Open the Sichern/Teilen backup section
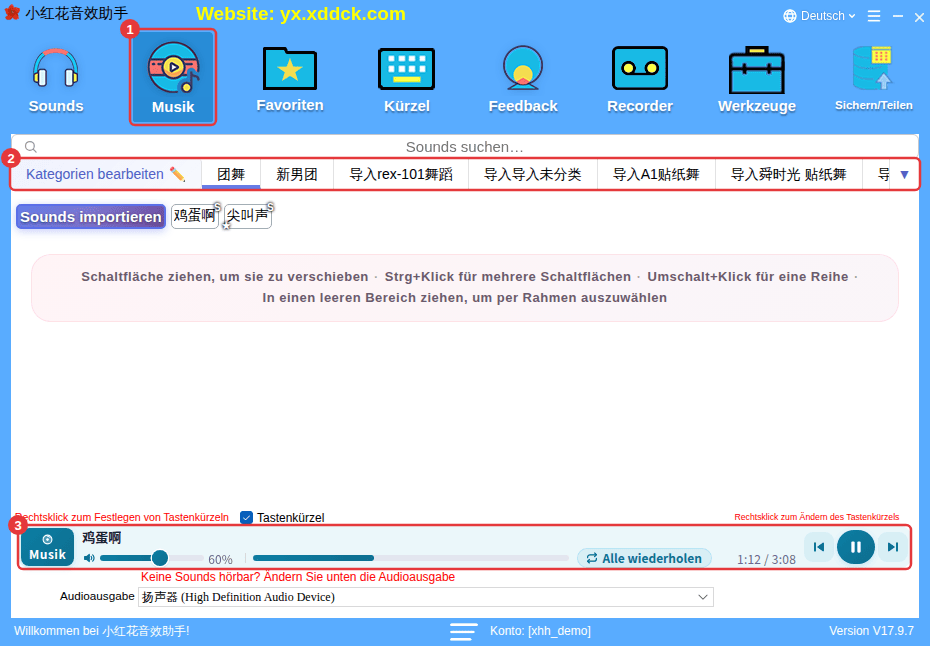Screen dimensions: 930x646 click(873, 80)
